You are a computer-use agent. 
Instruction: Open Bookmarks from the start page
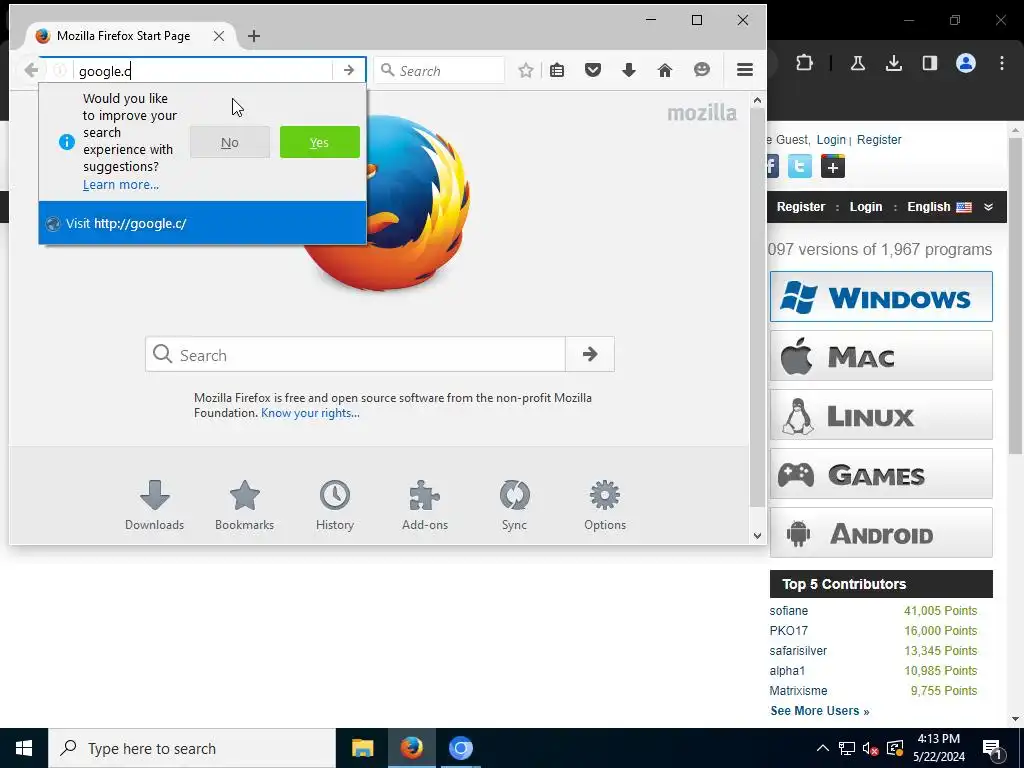click(245, 505)
